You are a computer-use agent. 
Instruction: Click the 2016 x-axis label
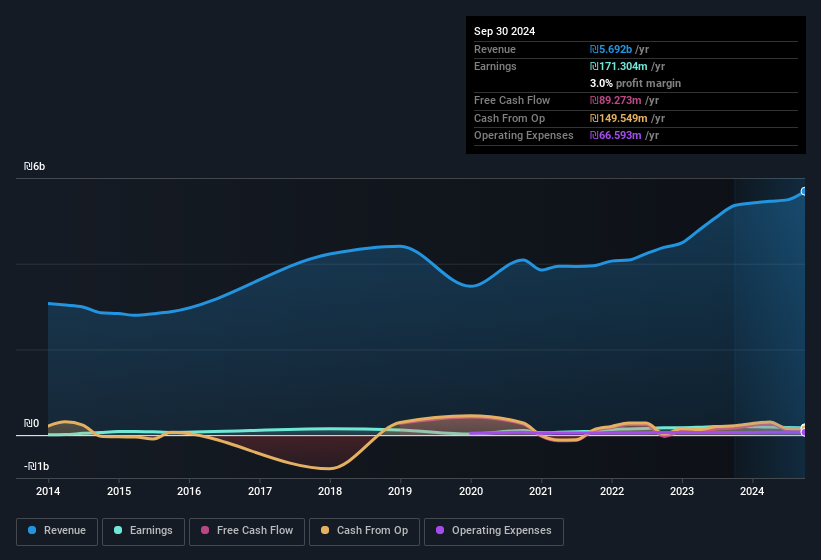point(189,491)
